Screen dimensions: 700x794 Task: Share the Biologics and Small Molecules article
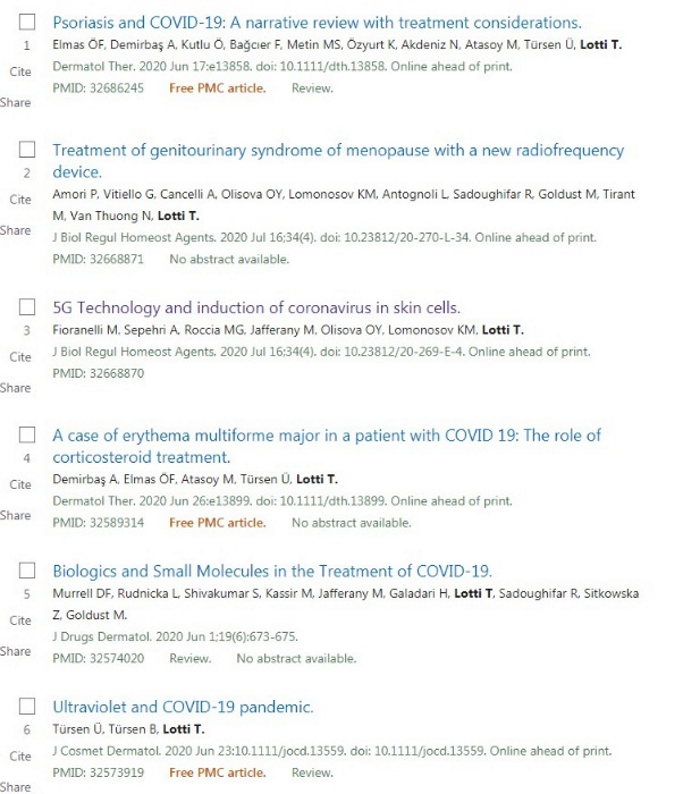(15, 651)
